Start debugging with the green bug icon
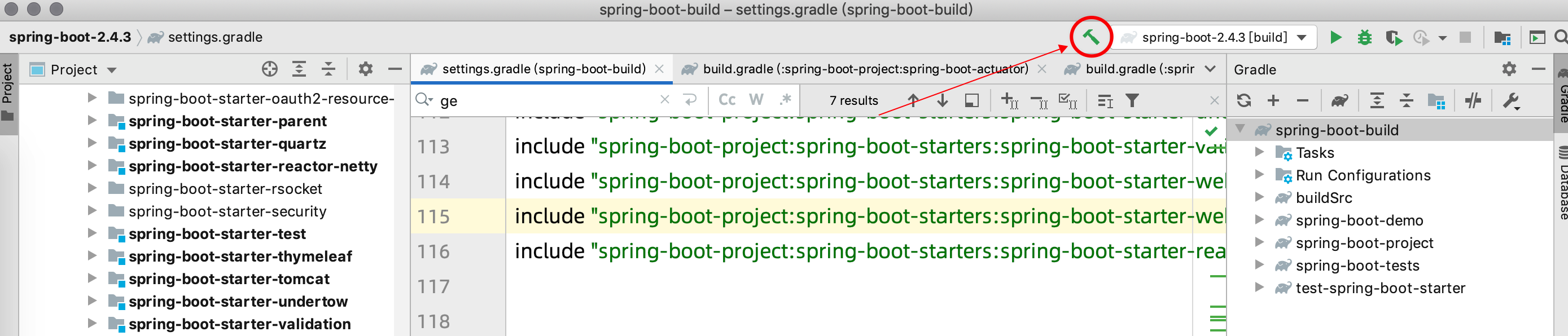This screenshot has height=336, width=1568. coord(1365,38)
